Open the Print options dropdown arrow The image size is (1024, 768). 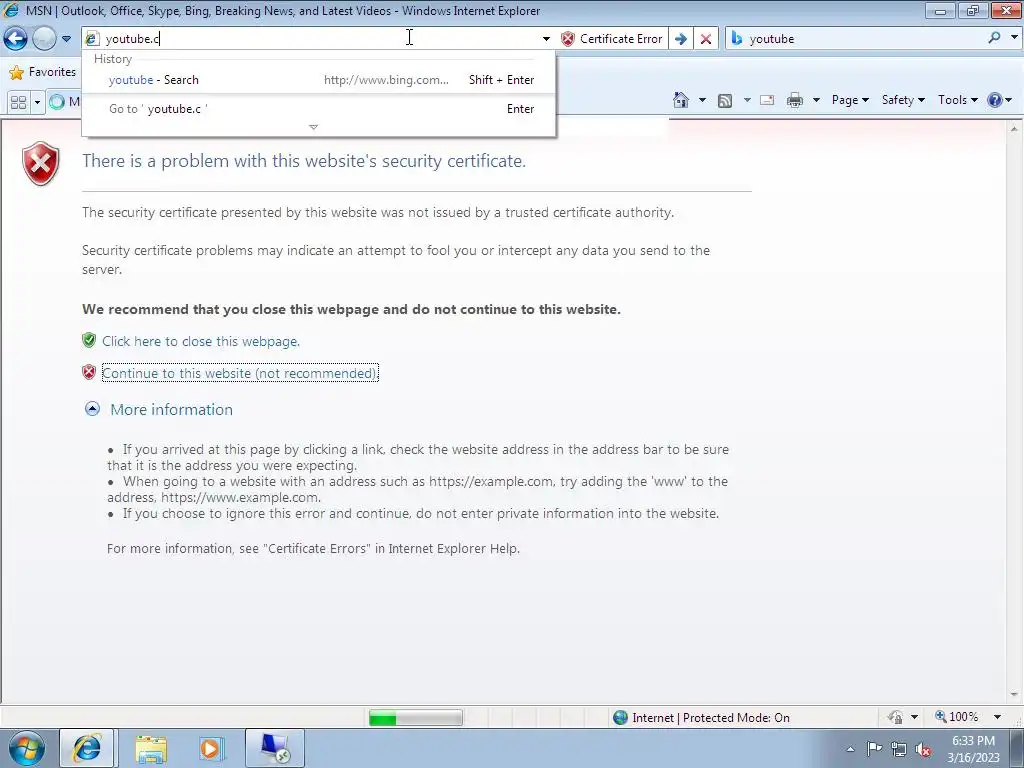816,100
